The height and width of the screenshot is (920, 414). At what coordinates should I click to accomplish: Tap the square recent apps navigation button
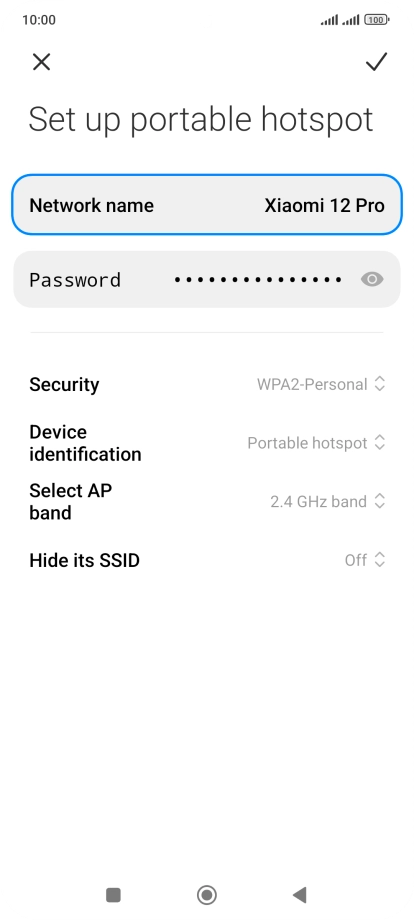click(113, 895)
